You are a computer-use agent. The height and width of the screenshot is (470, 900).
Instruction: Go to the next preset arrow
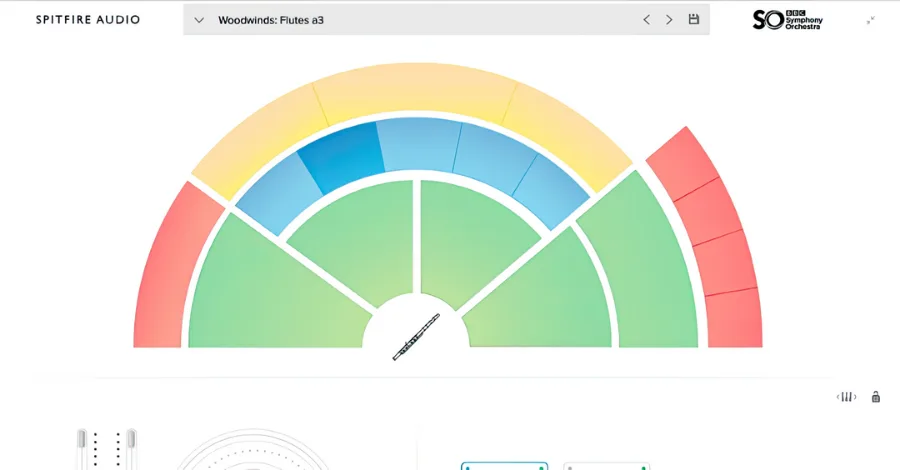tap(669, 20)
